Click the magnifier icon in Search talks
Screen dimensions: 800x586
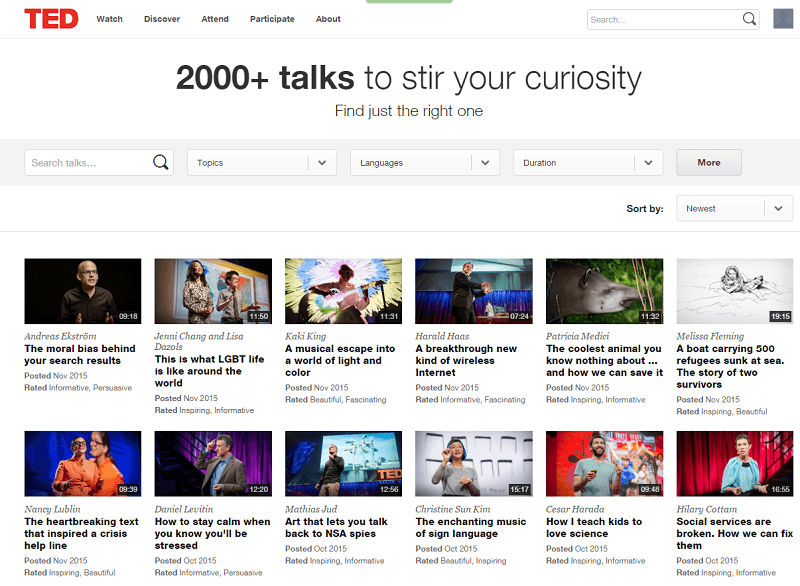coord(160,162)
